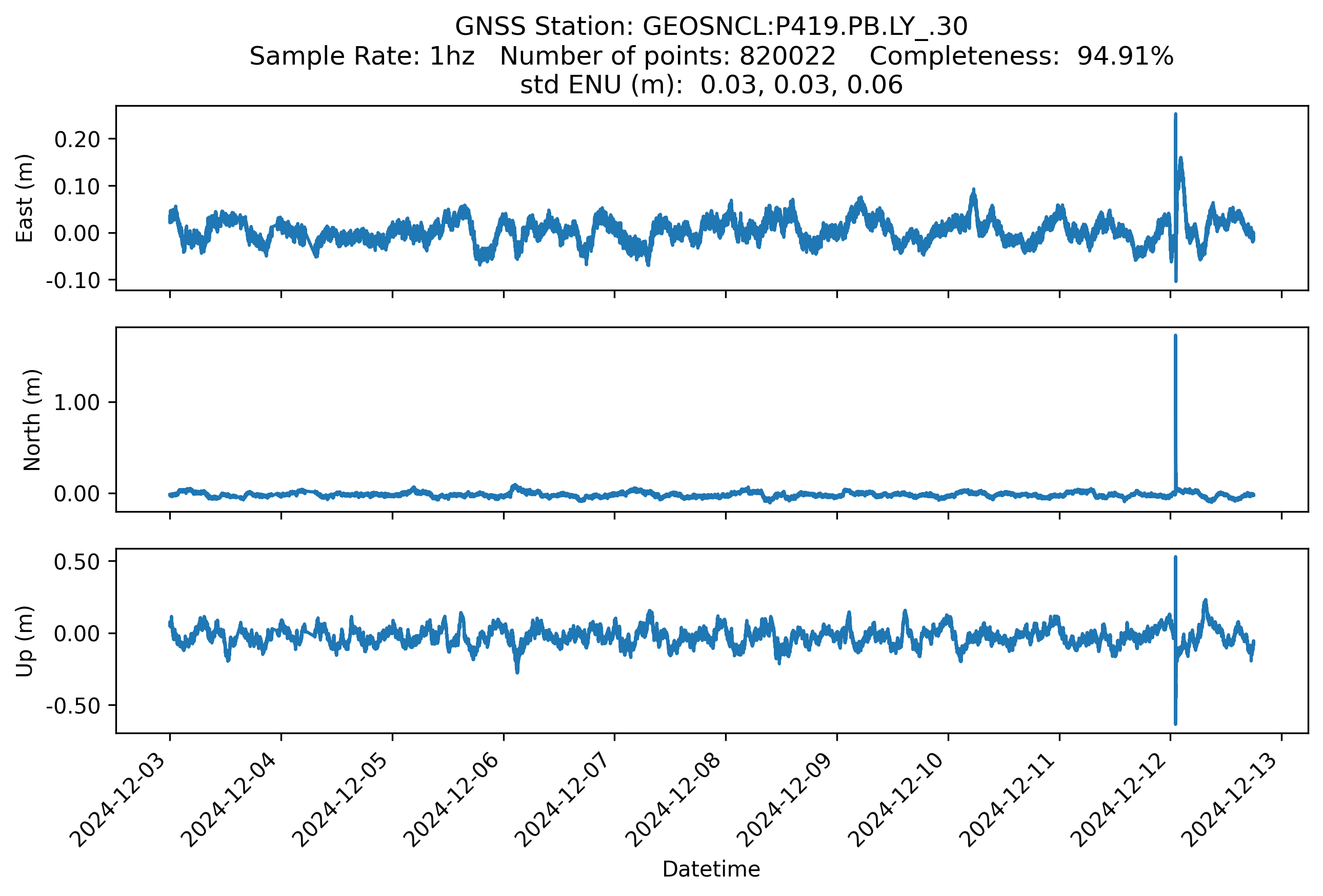Click the Up (m) y-axis label
This screenshot has height=896, width=1323.
25,641
